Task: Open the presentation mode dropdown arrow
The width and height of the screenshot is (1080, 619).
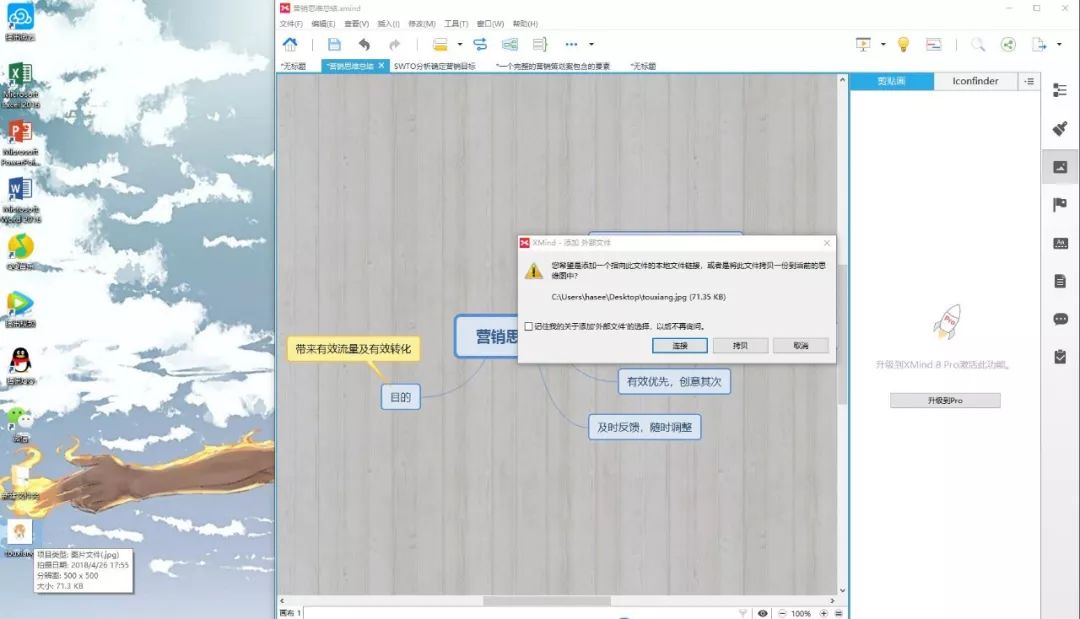Action: pos(883,45)
